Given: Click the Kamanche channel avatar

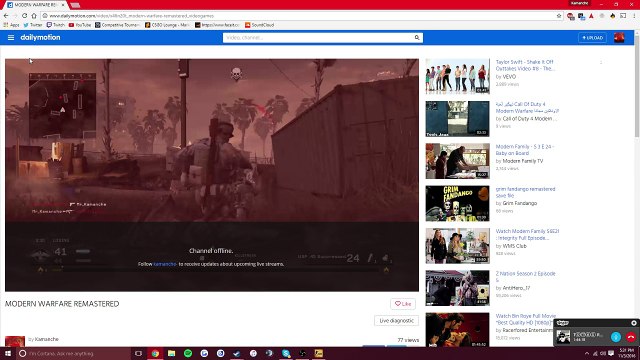Looking at the screenshot, I should 15,341.
